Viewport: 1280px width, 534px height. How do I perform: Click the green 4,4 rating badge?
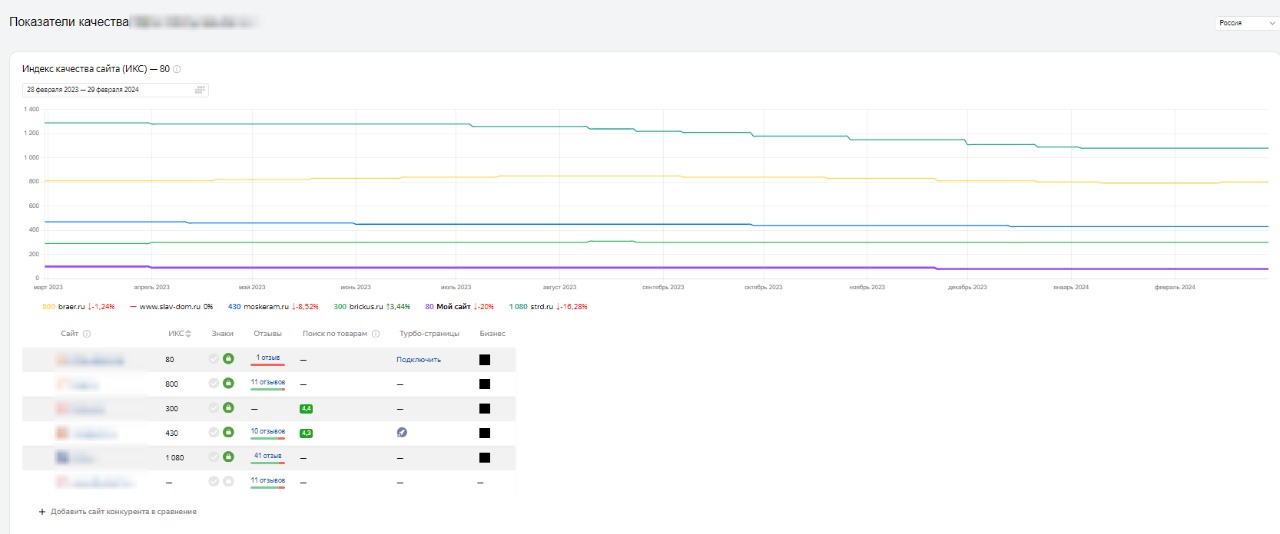[306, 408]
